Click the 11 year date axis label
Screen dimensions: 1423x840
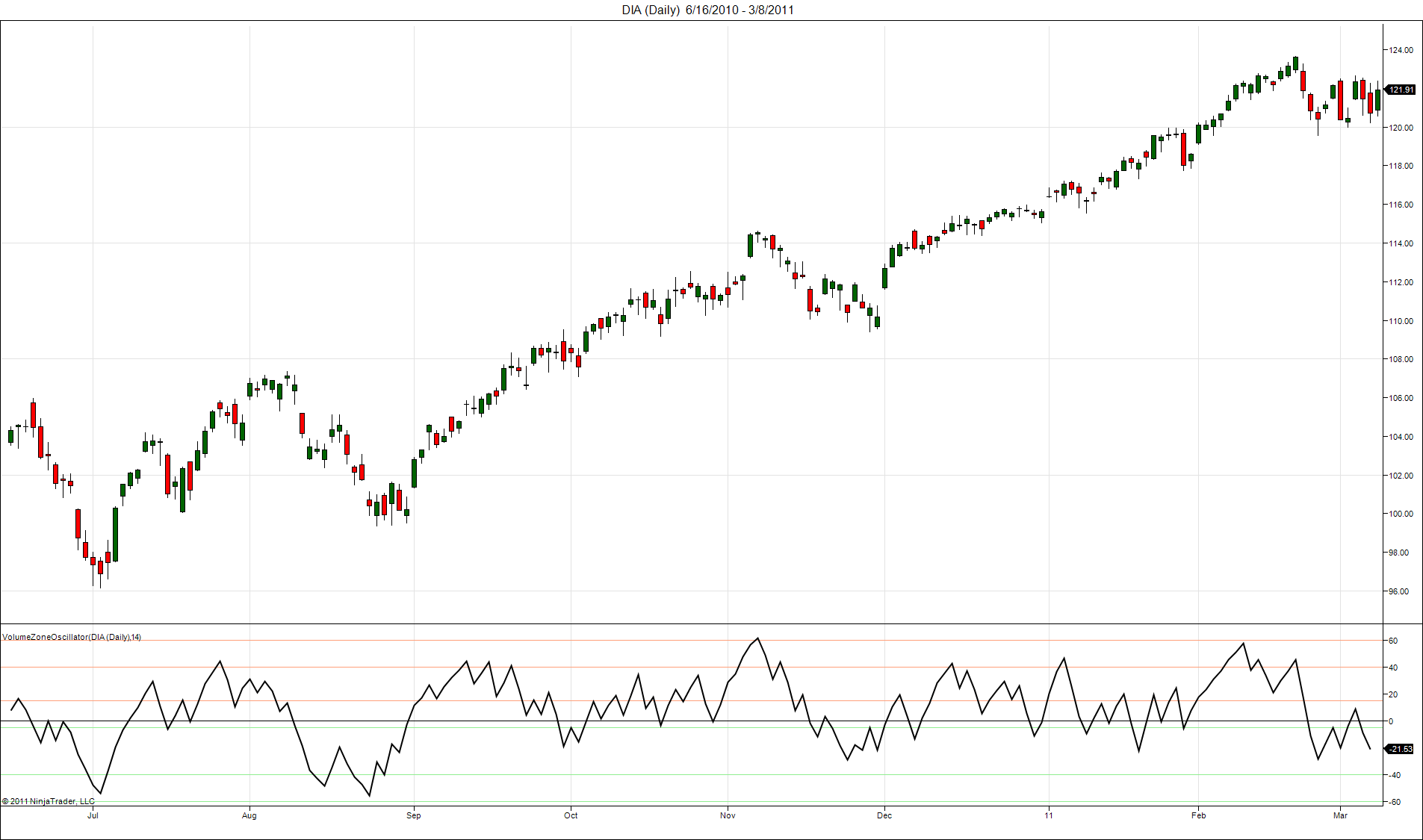coord(1049,815)
